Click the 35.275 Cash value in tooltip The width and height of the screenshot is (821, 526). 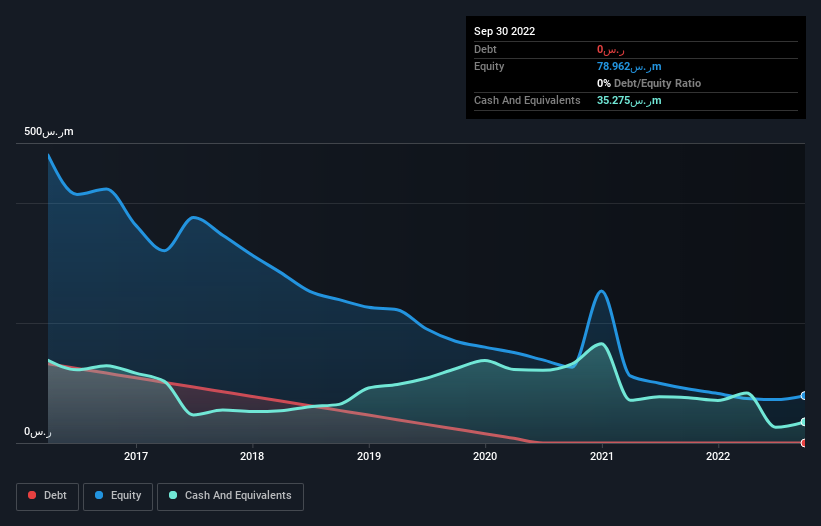point(629,100)
